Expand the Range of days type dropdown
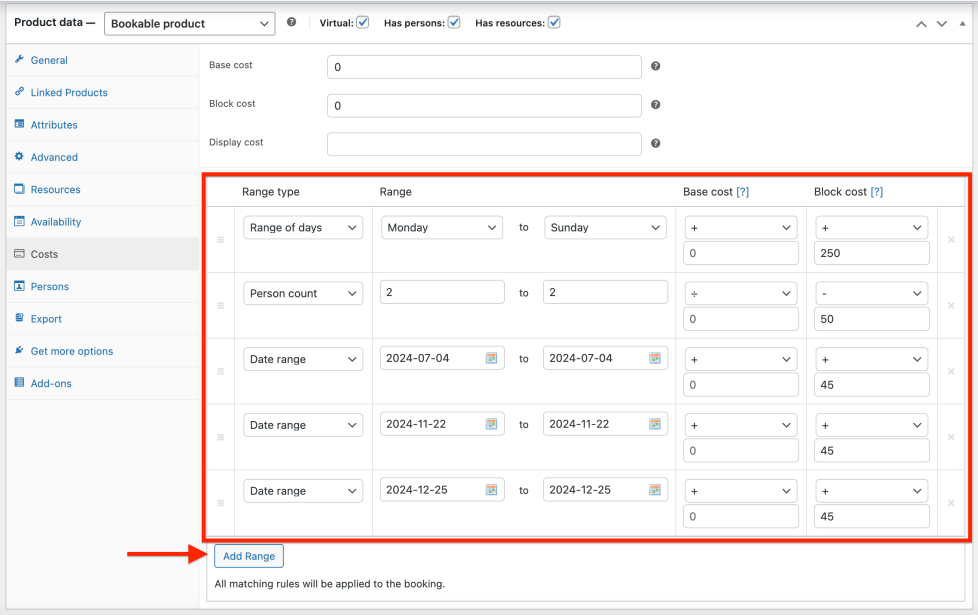 [x=303, y=228]
